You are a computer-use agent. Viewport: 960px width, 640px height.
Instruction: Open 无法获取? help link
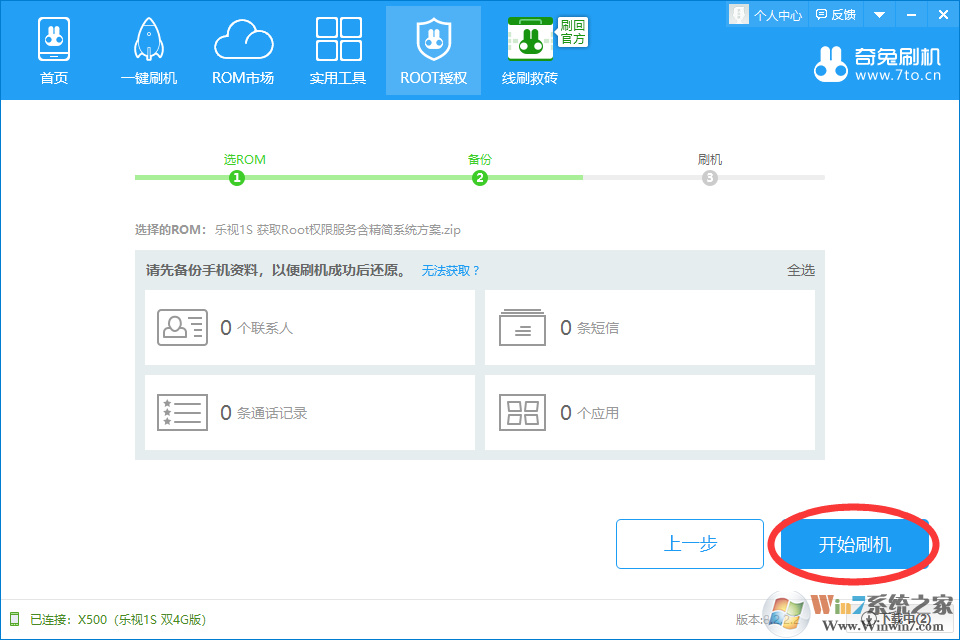[450, 271]
